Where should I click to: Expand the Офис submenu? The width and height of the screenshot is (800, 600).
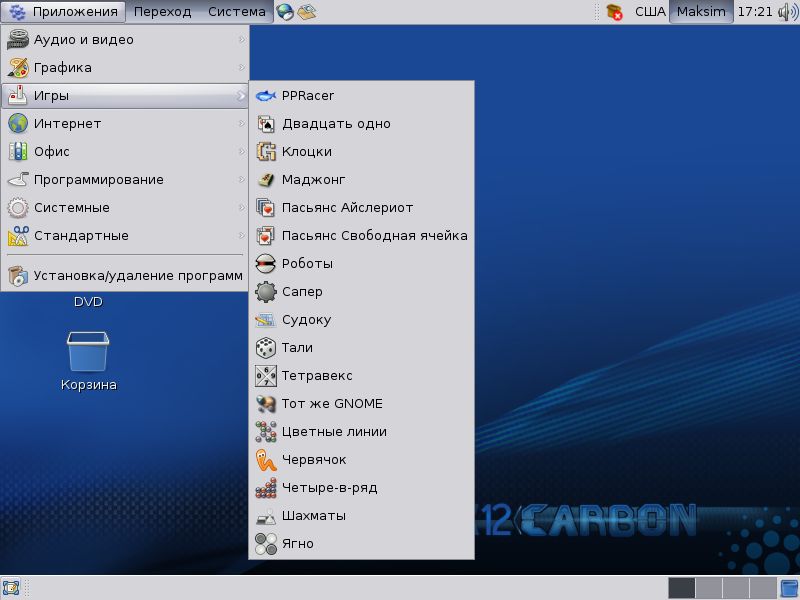point(124,152)
